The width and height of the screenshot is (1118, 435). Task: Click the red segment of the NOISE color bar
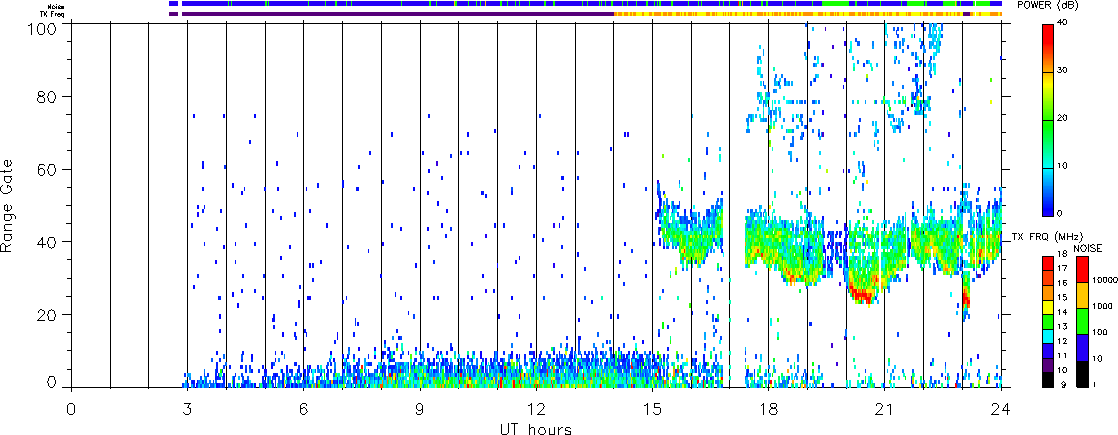coord(1082,269)
